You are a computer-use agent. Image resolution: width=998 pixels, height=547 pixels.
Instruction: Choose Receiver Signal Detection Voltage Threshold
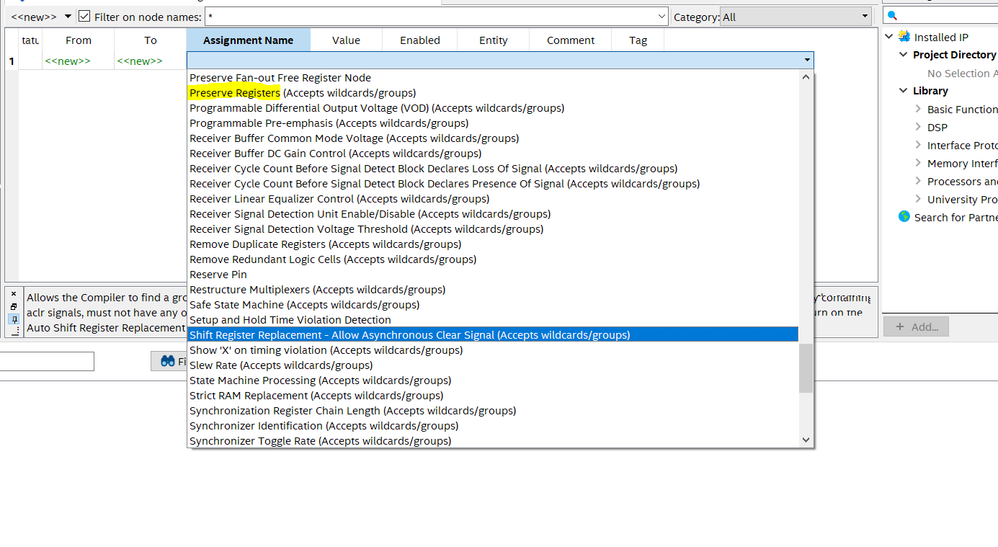pos(493,229)
